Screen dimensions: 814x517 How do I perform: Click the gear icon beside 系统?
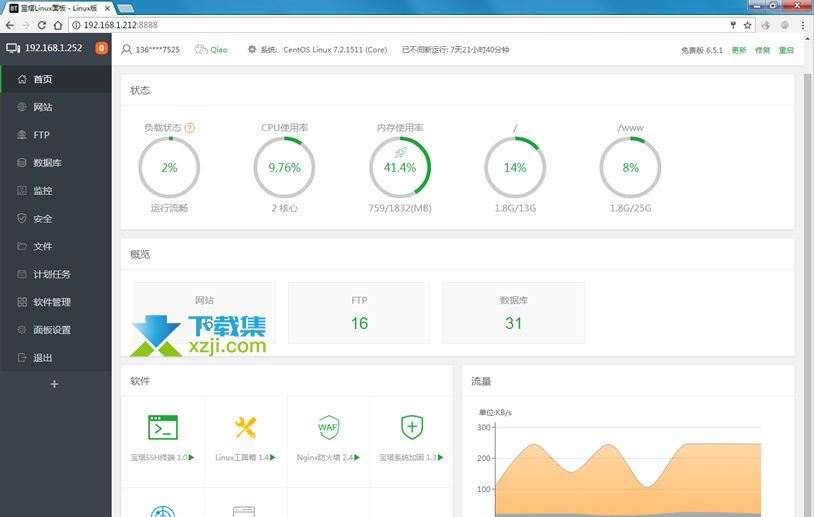tap(252, 49)
